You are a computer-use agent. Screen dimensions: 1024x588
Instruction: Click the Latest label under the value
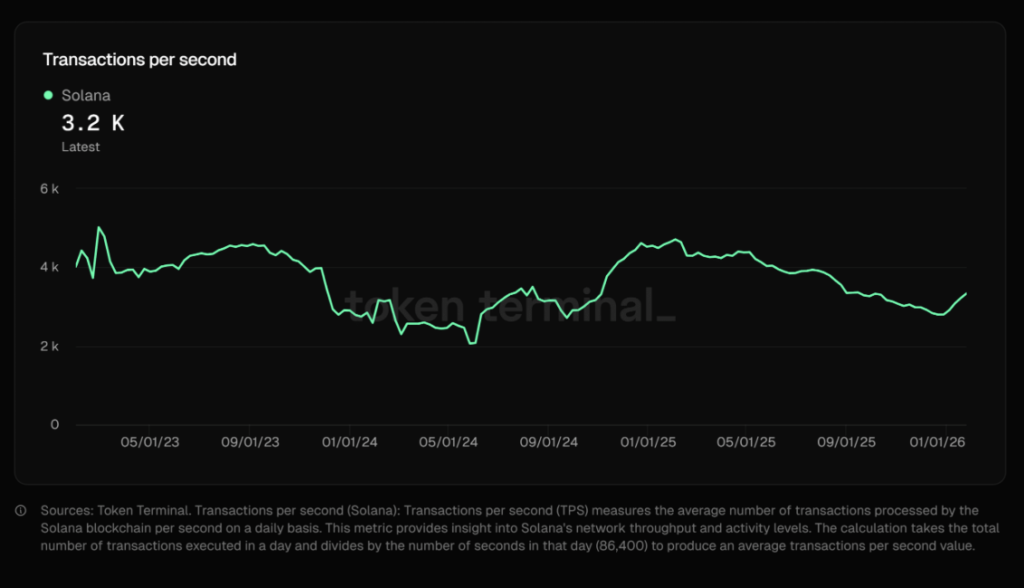point(81,147)
